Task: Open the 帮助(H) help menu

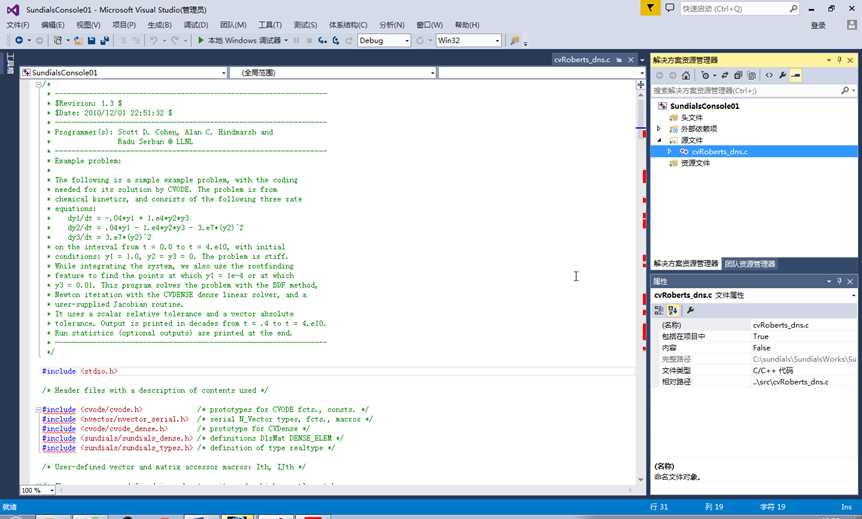Action: click(x=467, y=25)
